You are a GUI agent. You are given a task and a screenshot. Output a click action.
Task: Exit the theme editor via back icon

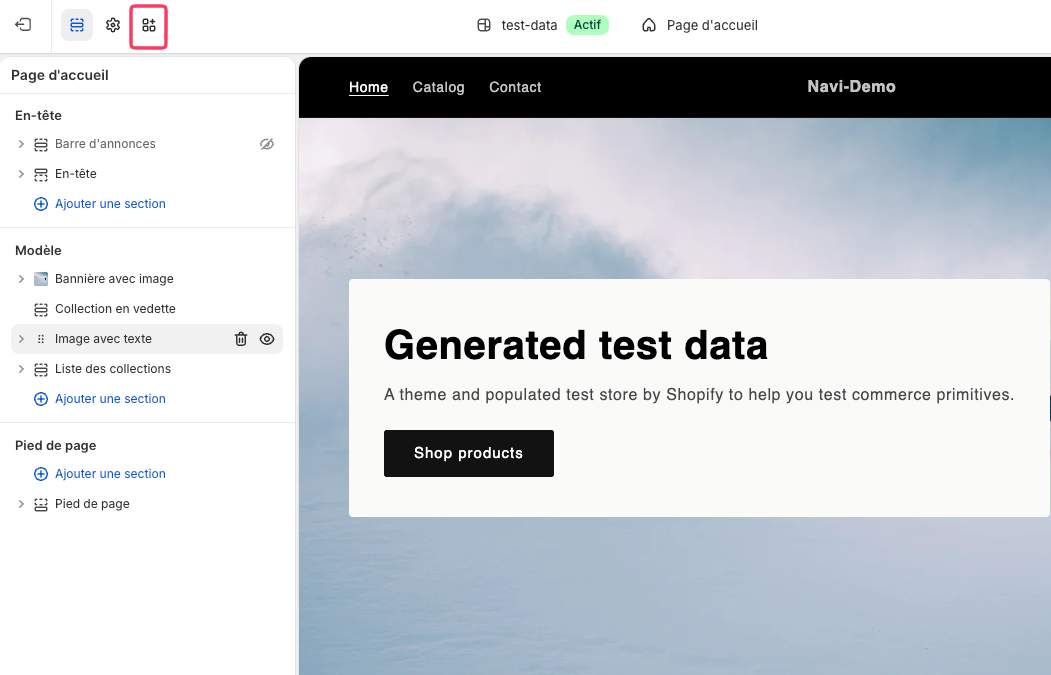click(23, 25)
